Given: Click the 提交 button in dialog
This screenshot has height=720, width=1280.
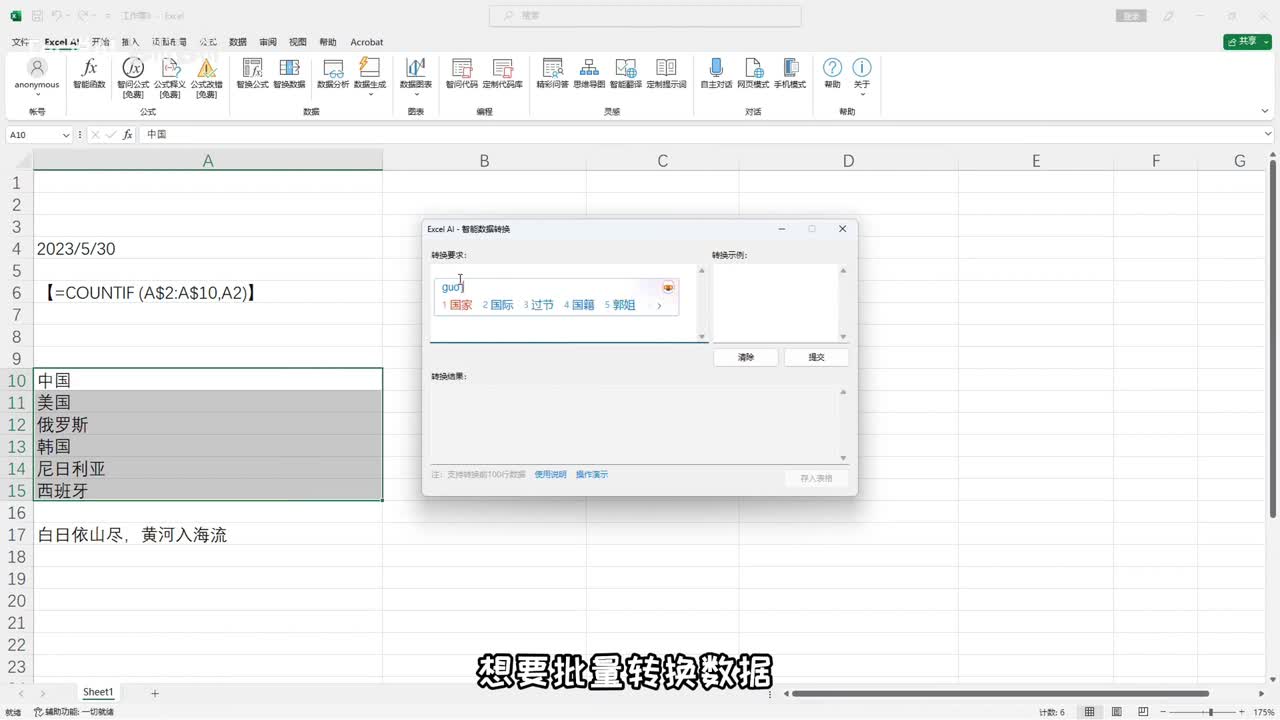Looking at the screenshot, I should click(816, 357).
